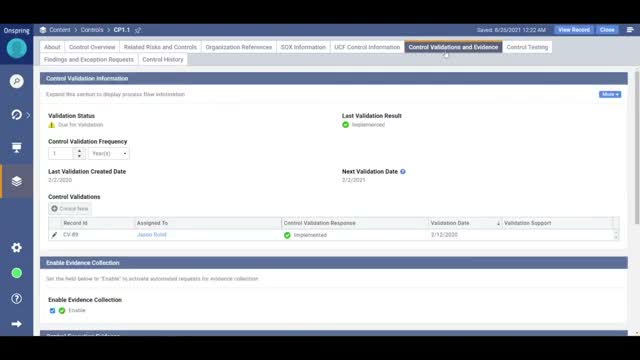This screenshot has width=640, height=360.
Task: Expand the recent activity arrow in sidebar
Action: 28,115
